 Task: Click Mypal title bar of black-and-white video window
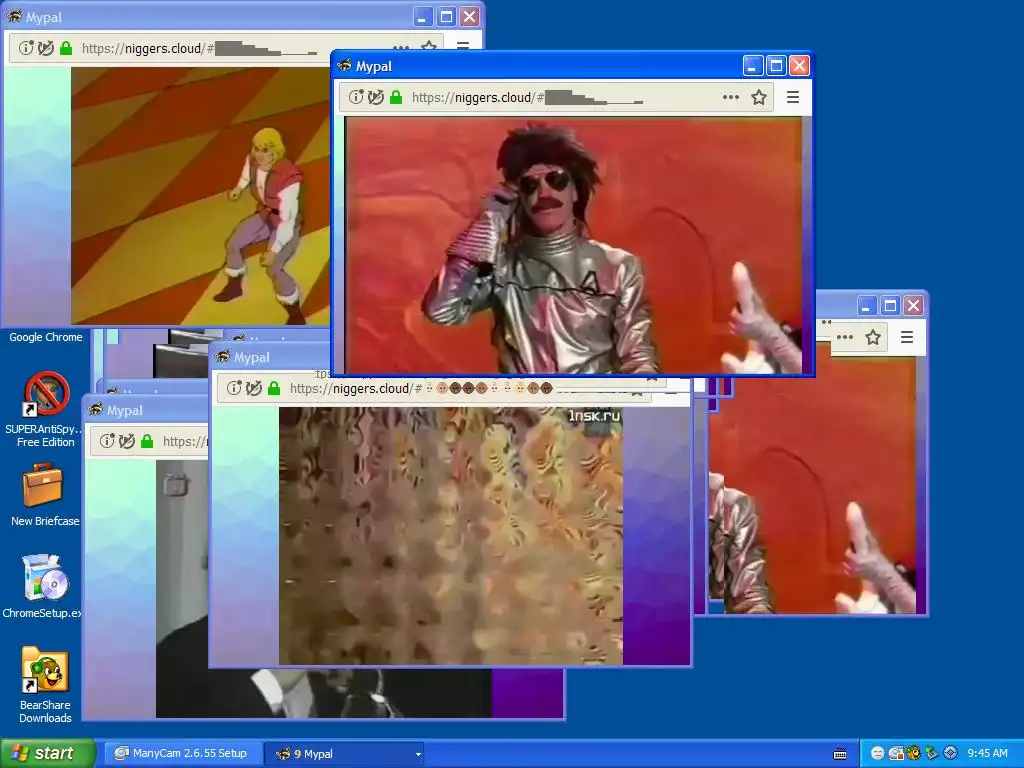pos(147,410)
